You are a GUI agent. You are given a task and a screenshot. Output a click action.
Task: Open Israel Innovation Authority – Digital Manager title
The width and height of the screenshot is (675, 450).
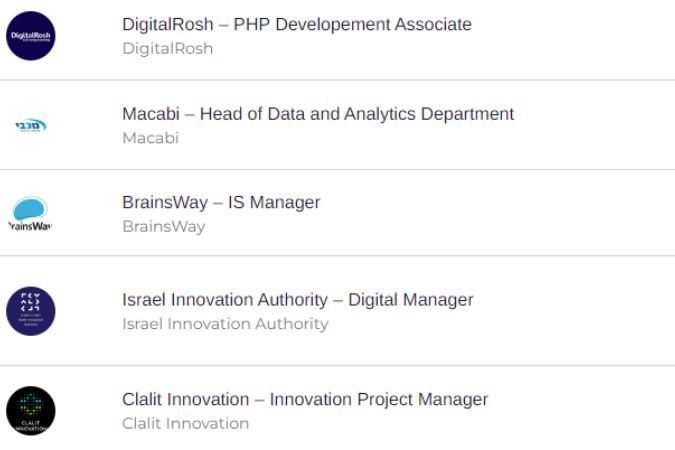pyautogui.click(x=297, y=300)
